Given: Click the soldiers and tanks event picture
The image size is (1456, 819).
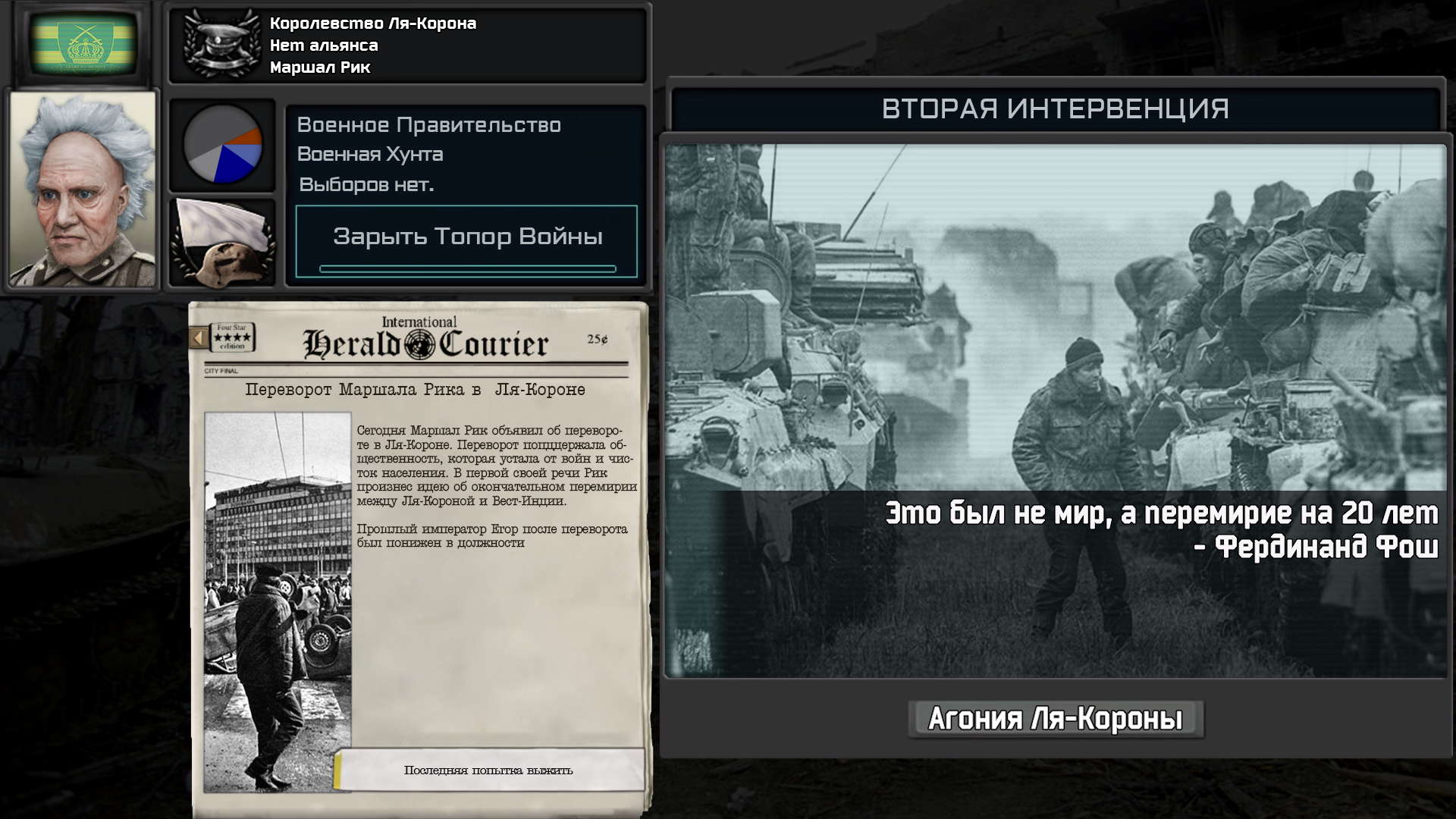Looking at the screenshot, I should [x=1056, y=410].
